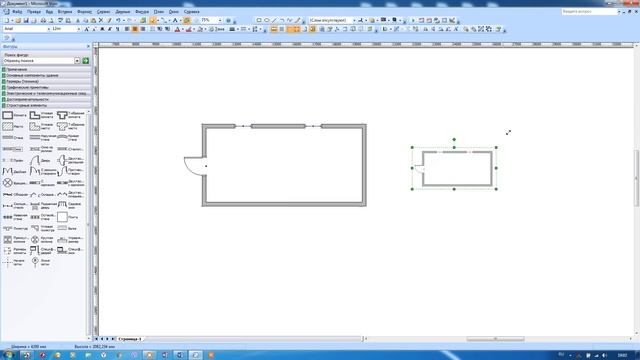
Task: Focus the Введите вопрос help field
Action: (x=589, y=12)
